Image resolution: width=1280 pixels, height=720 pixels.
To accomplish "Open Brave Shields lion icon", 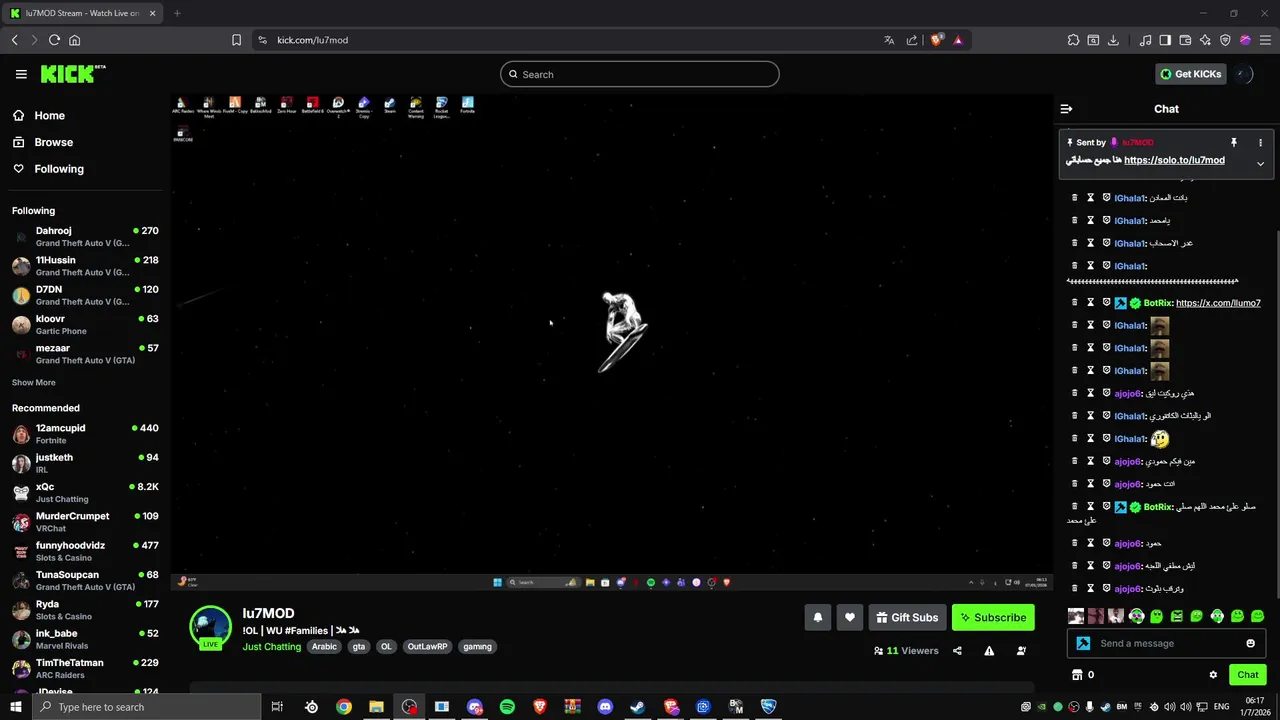I will 936,40.
